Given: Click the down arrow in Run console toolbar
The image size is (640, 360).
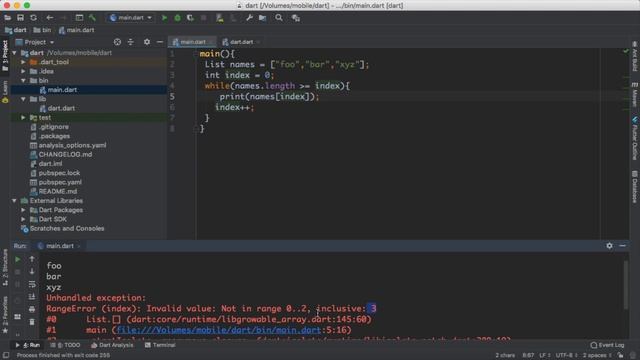Looking at the screenshot, I should coord(32,271).
